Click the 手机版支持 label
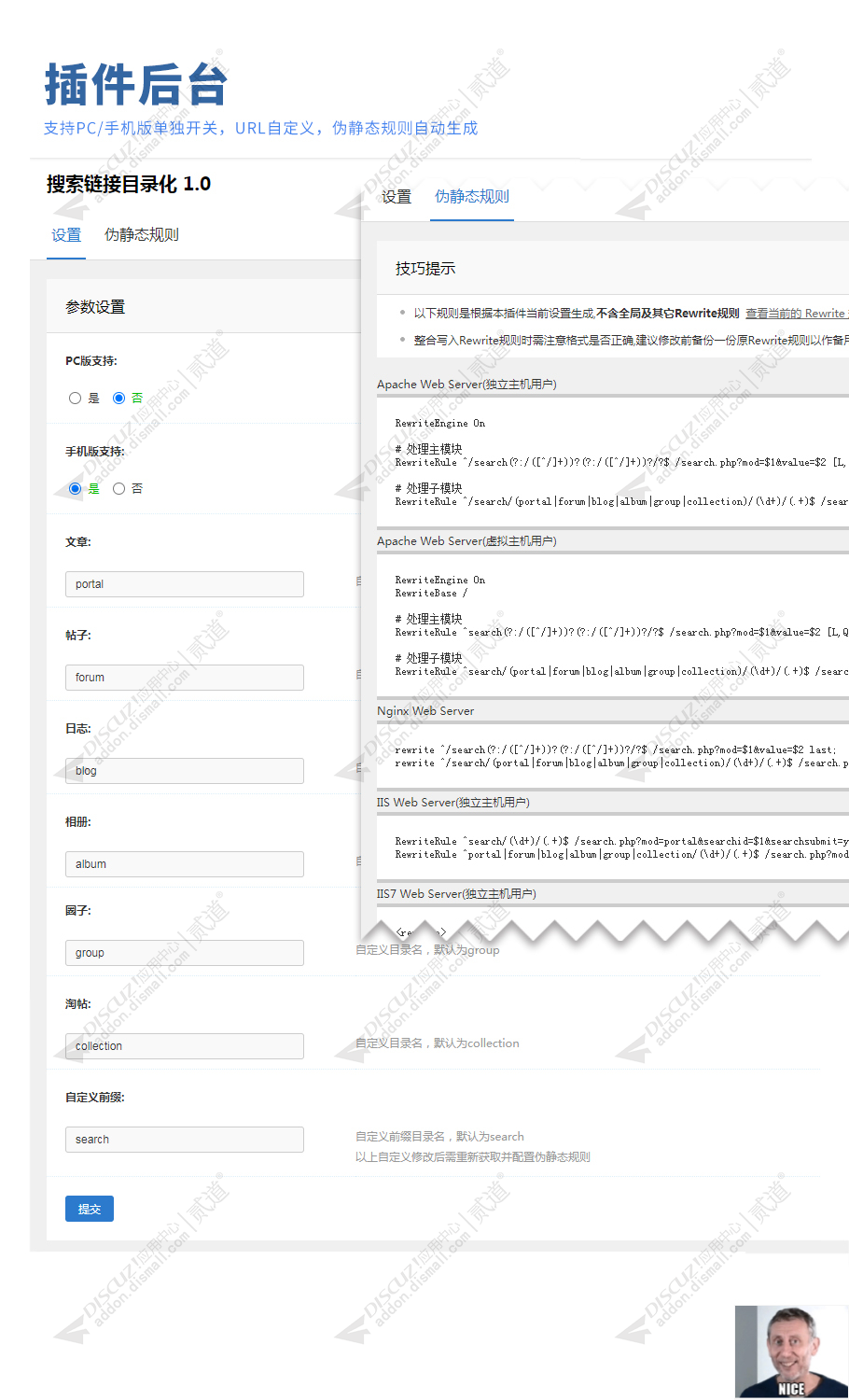Viewport: 849px width, 1400px height. click(95, 452)
